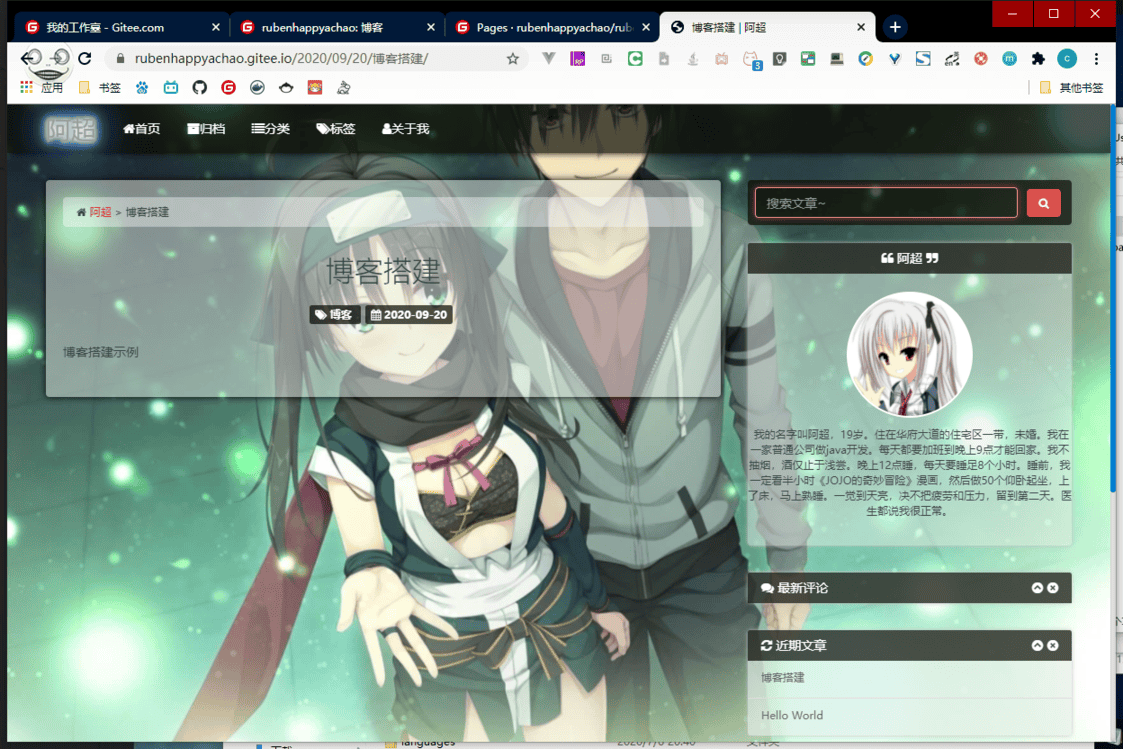
Task: Click the 阿超 breadcrumb home link
Action: [100, 212]
